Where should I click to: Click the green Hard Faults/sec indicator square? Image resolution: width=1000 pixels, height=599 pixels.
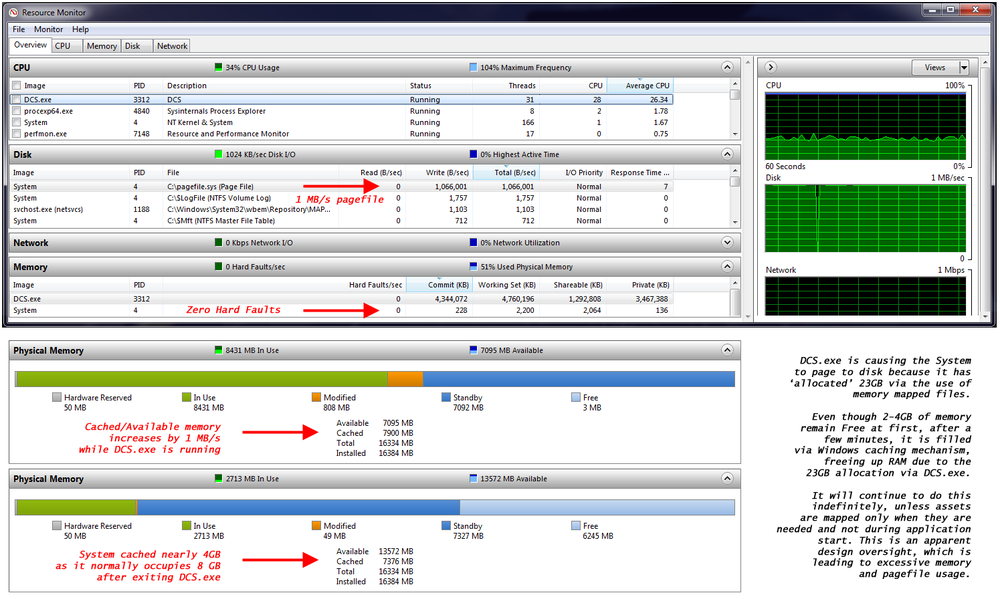(219, 267)
